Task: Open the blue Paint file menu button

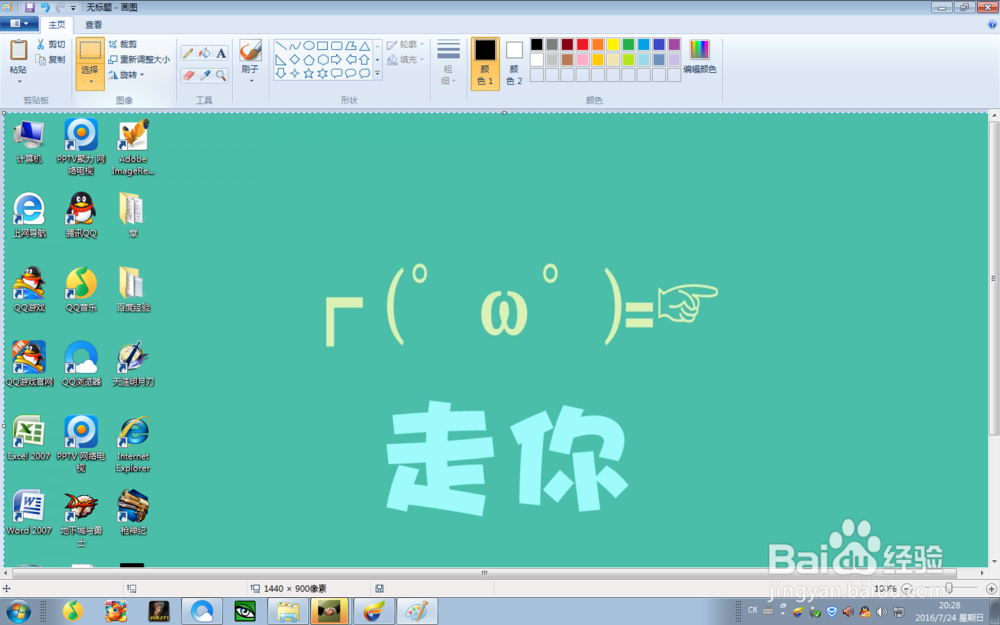Action: [x=18, y=24]
